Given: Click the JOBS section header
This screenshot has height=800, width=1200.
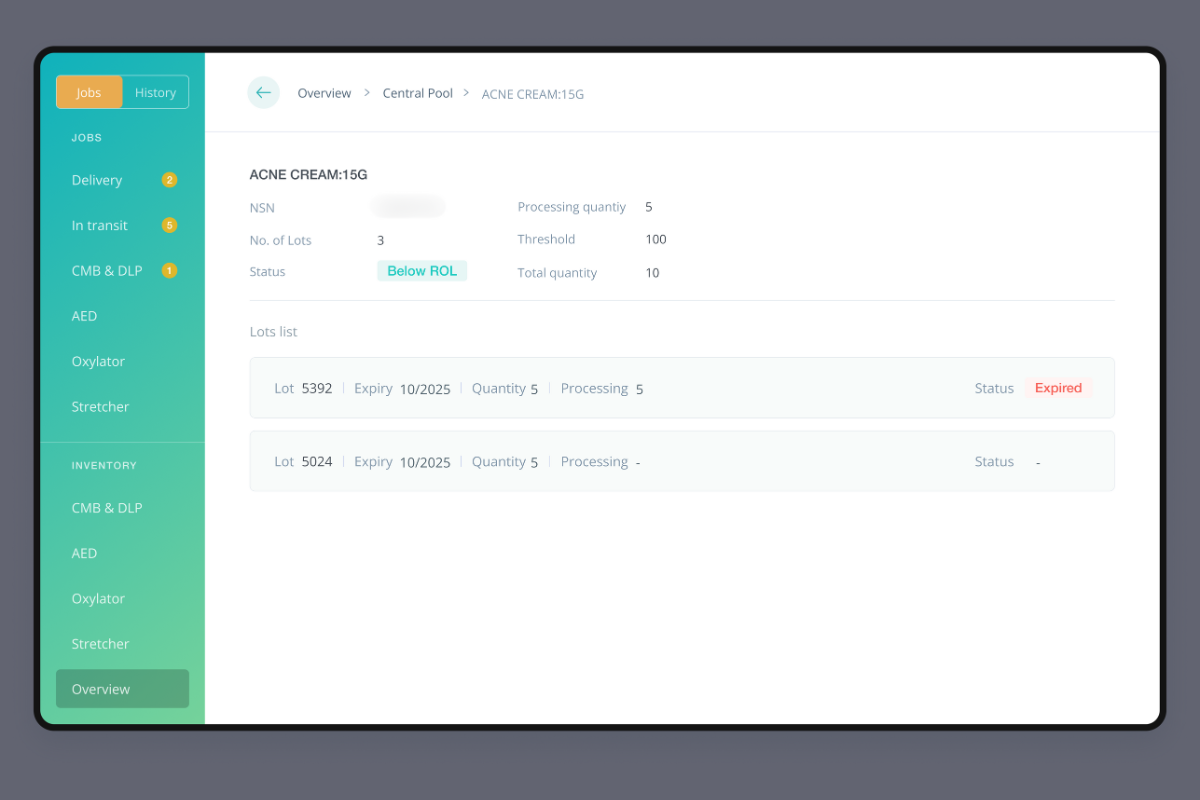Looking at the screenshot, I should (x=87, y=138).
